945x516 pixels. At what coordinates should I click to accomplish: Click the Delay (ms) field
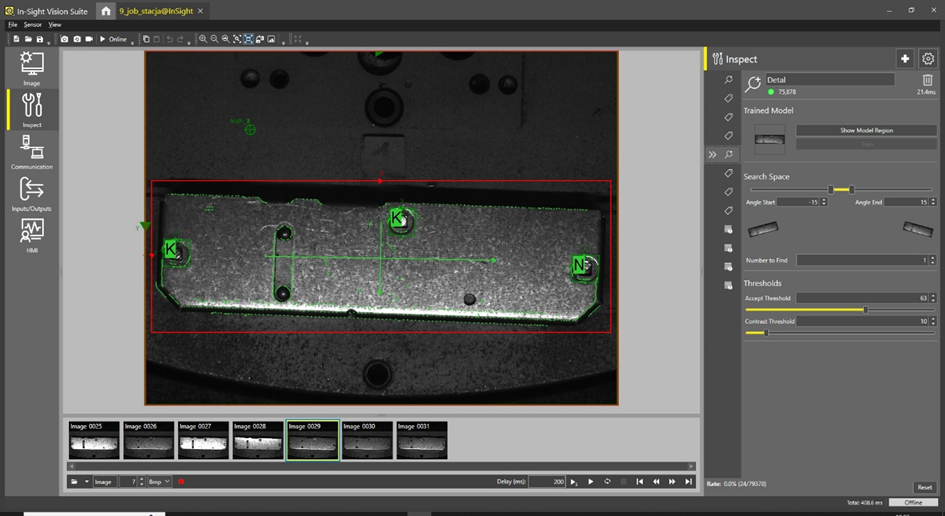pos(547,482)
